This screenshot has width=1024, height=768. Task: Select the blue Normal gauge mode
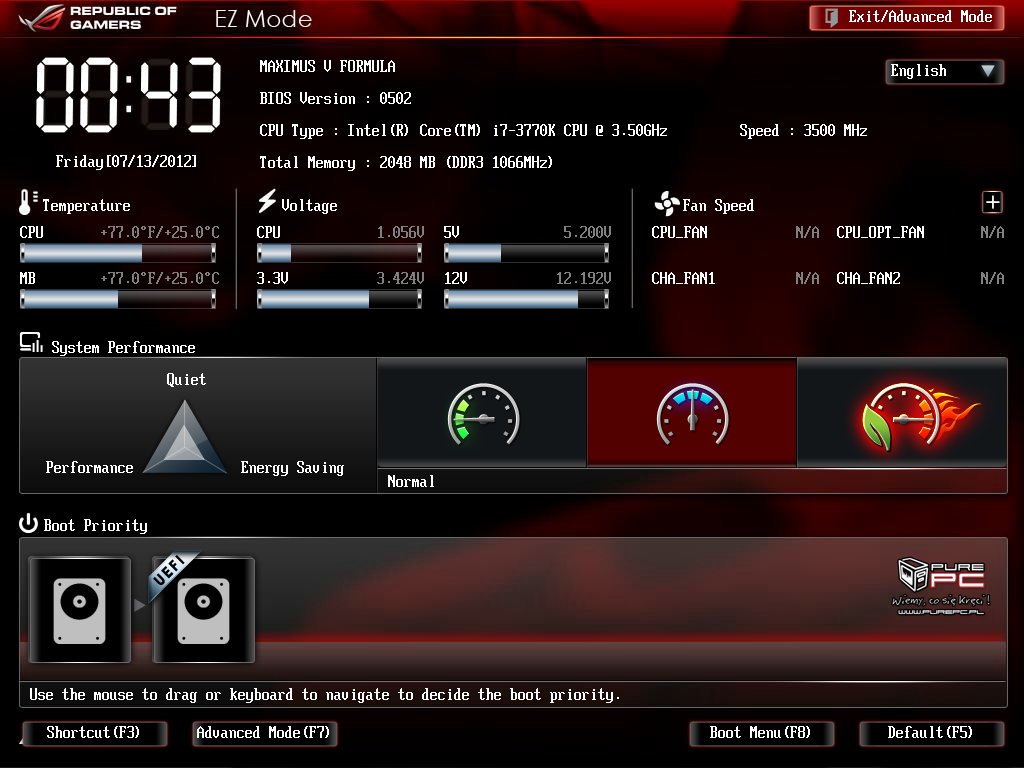692,413
